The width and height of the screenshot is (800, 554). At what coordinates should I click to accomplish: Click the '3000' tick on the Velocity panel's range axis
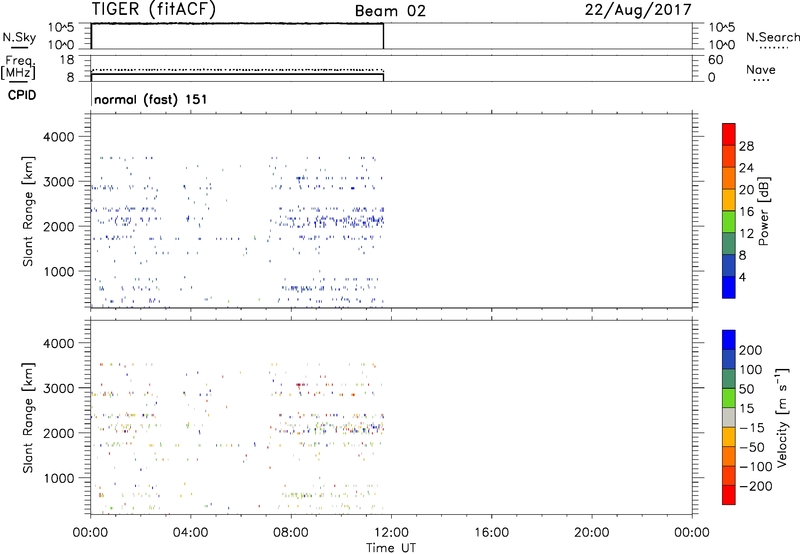pos(58,388)
